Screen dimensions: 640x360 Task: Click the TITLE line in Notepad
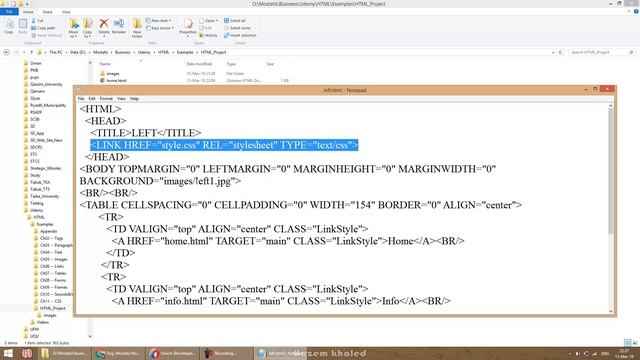[x=146, y=133]
